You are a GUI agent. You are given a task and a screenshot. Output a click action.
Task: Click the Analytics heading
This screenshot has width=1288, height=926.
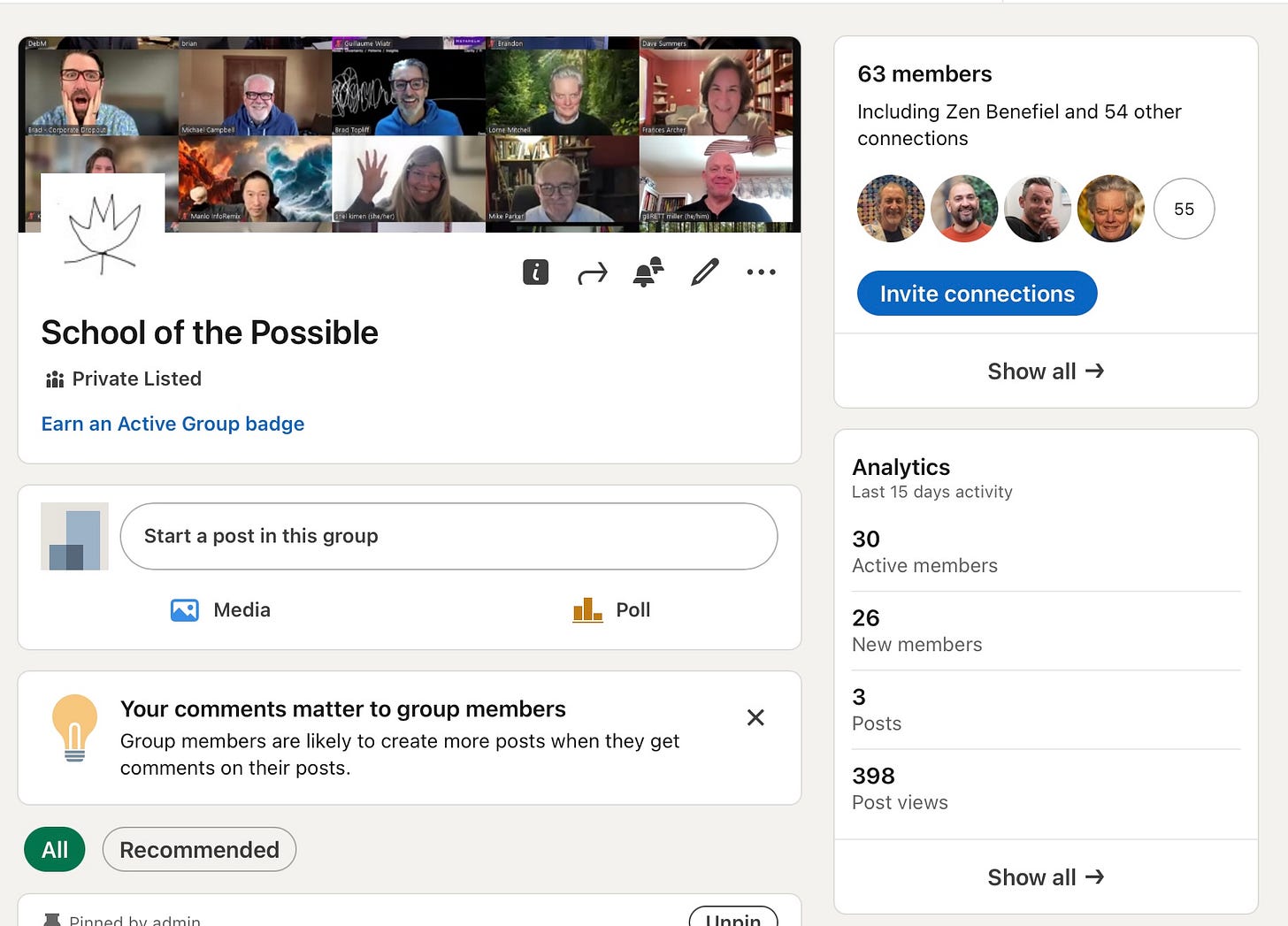coord(901,467)
